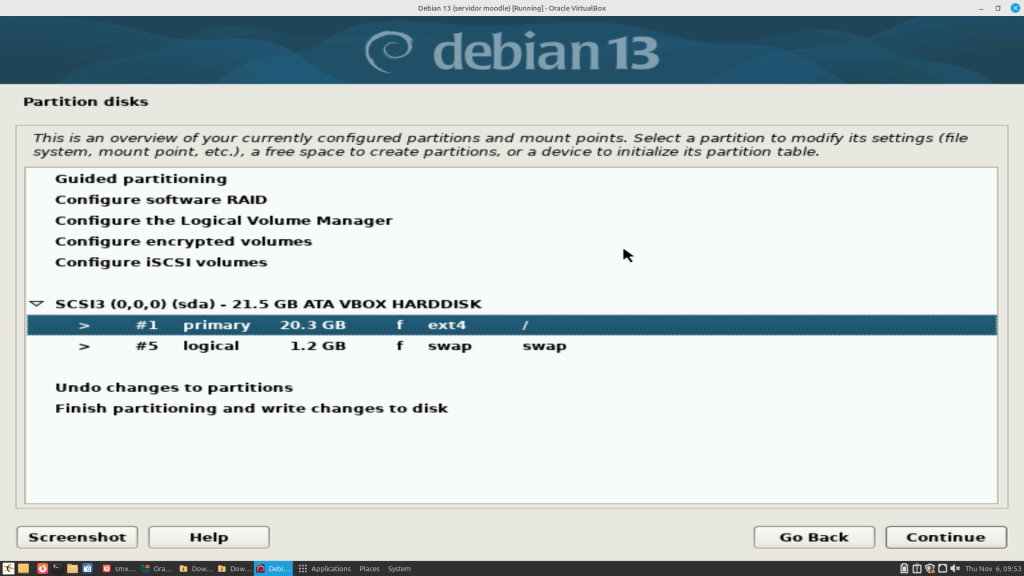1024x576 pixels.
Task: Select Undo changes to partitions
Action: (174, 387)
